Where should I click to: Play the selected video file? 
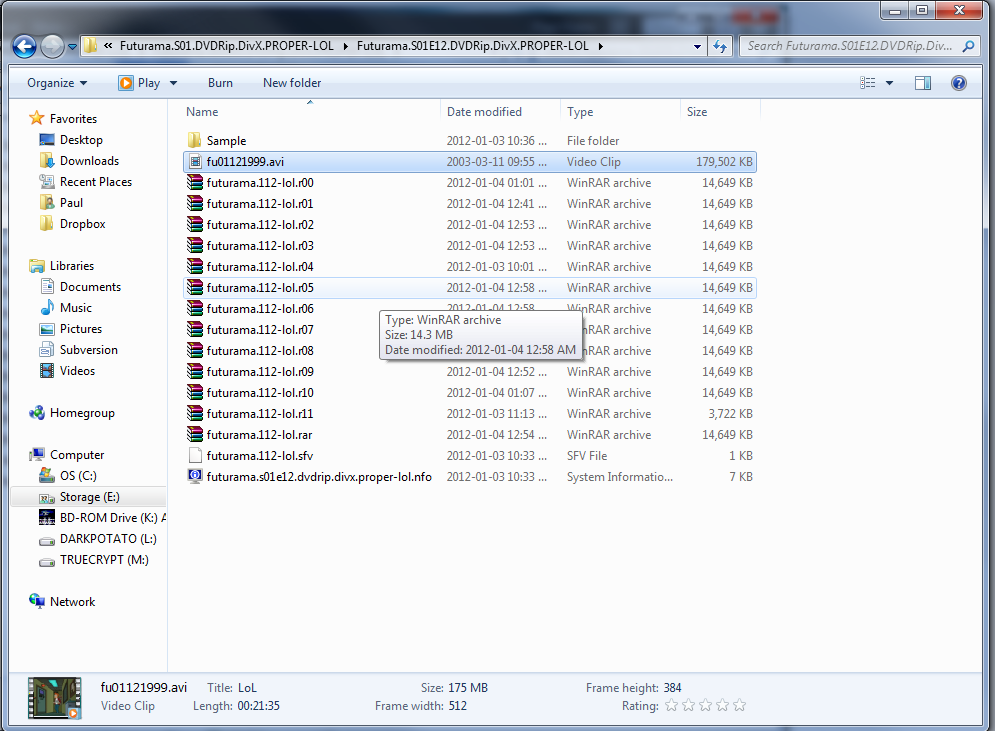(x=139, y=83)
